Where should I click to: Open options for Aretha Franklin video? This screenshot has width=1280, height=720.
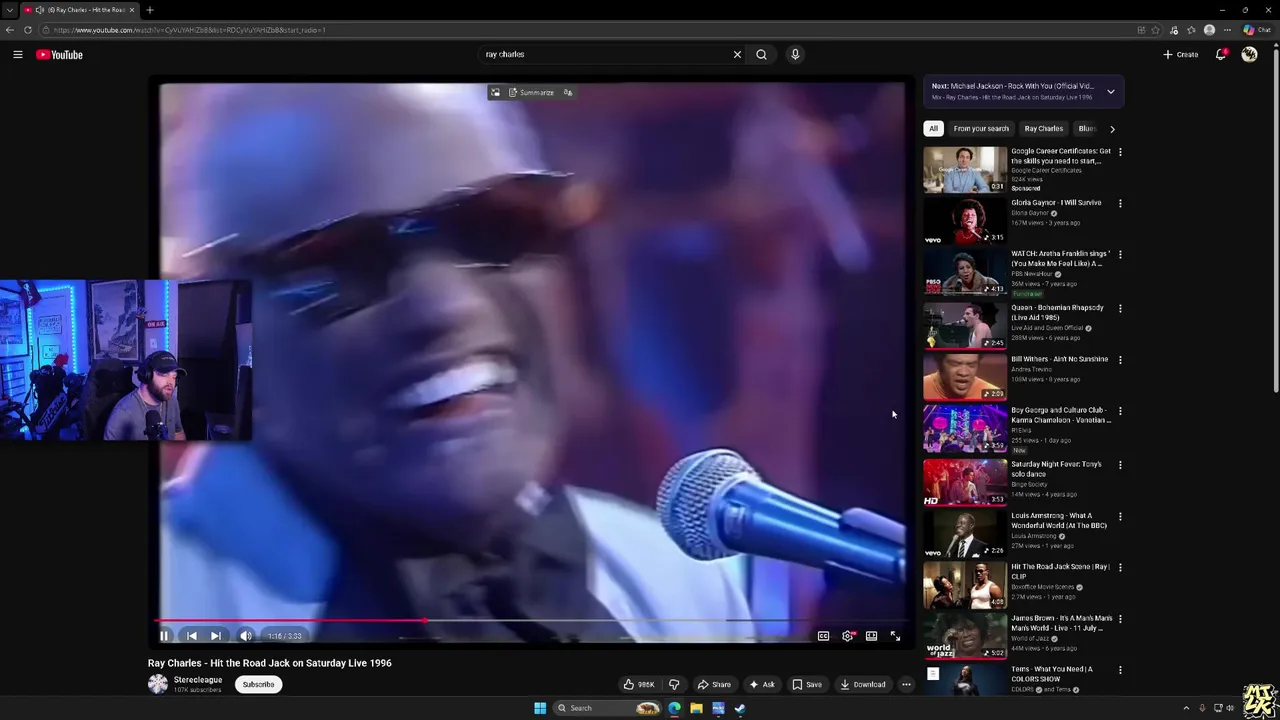point(1120,255)
